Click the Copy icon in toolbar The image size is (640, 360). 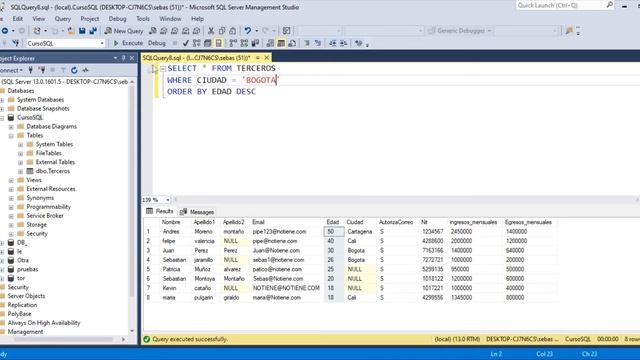[x=222, y=31]
